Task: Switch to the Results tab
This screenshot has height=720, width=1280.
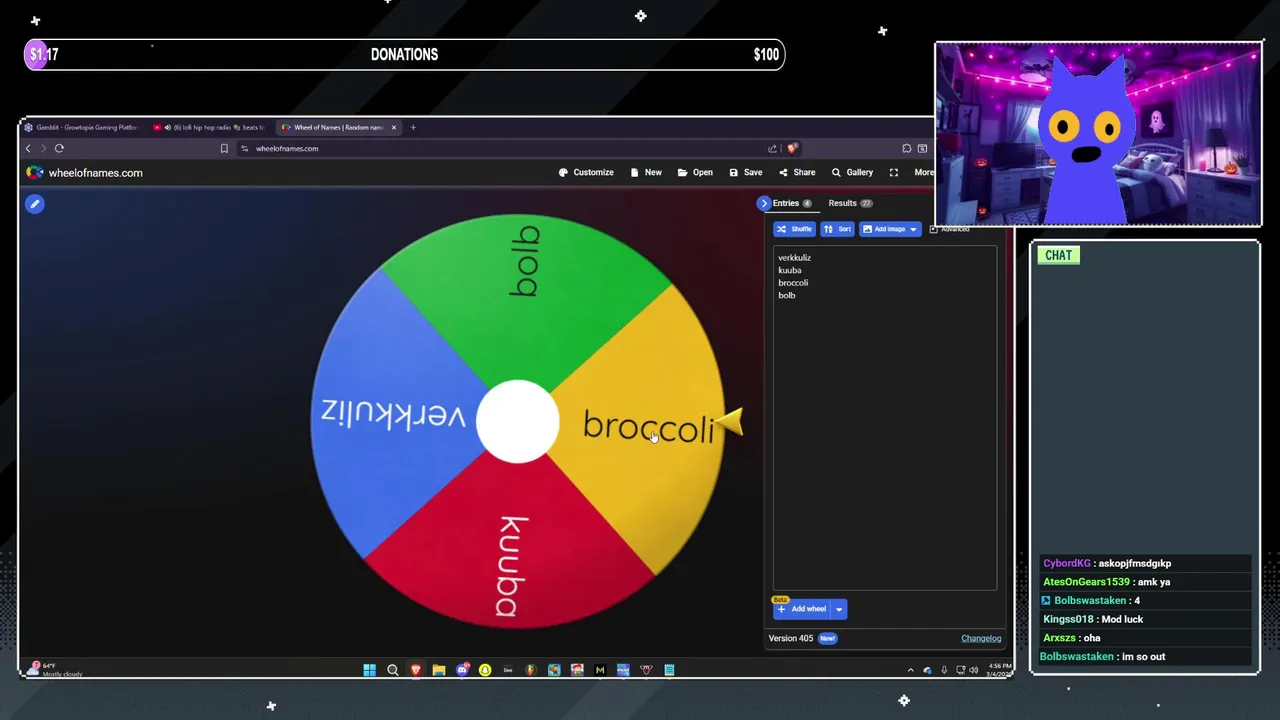Action: point(850,203)
